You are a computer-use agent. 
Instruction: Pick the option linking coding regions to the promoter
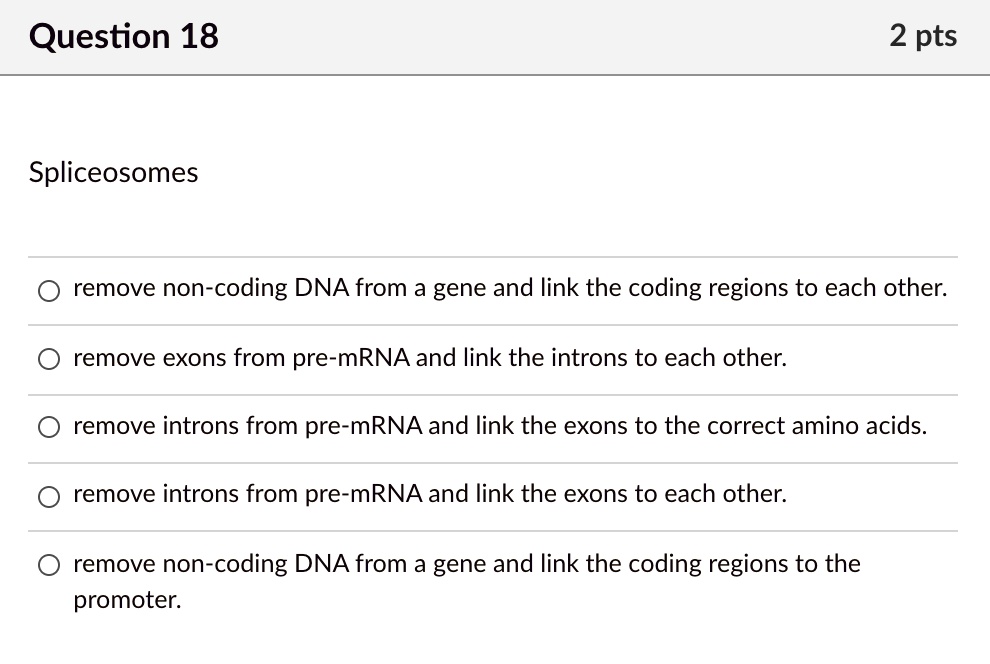pyautogui.click(x=48, y=564)
